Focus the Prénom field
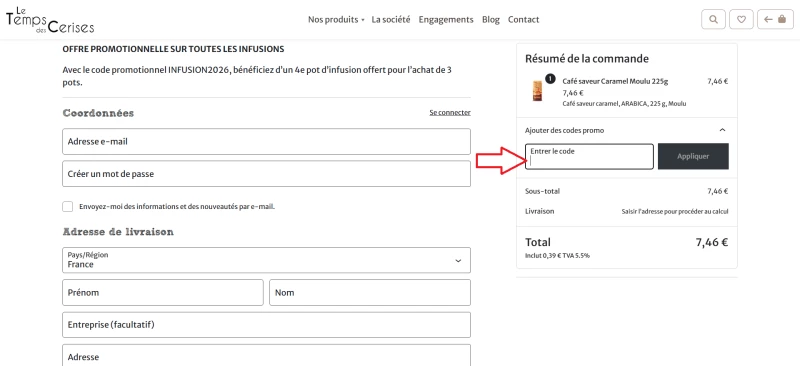This screenshot has width=800, height=366. tap(163, 292)
